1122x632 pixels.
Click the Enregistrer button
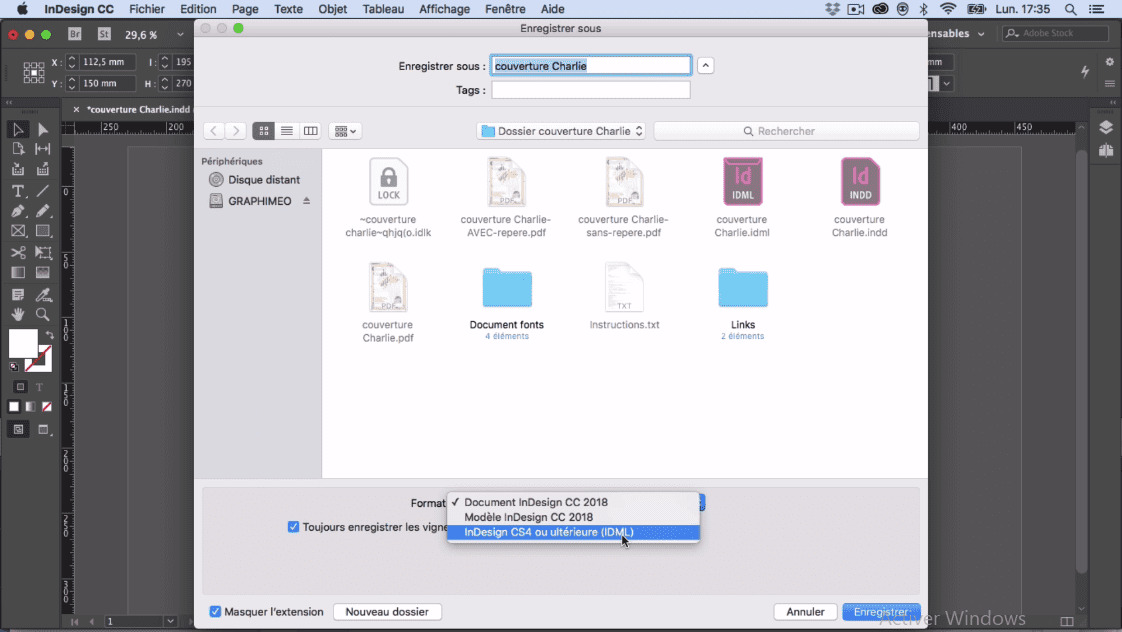point(879,611)
